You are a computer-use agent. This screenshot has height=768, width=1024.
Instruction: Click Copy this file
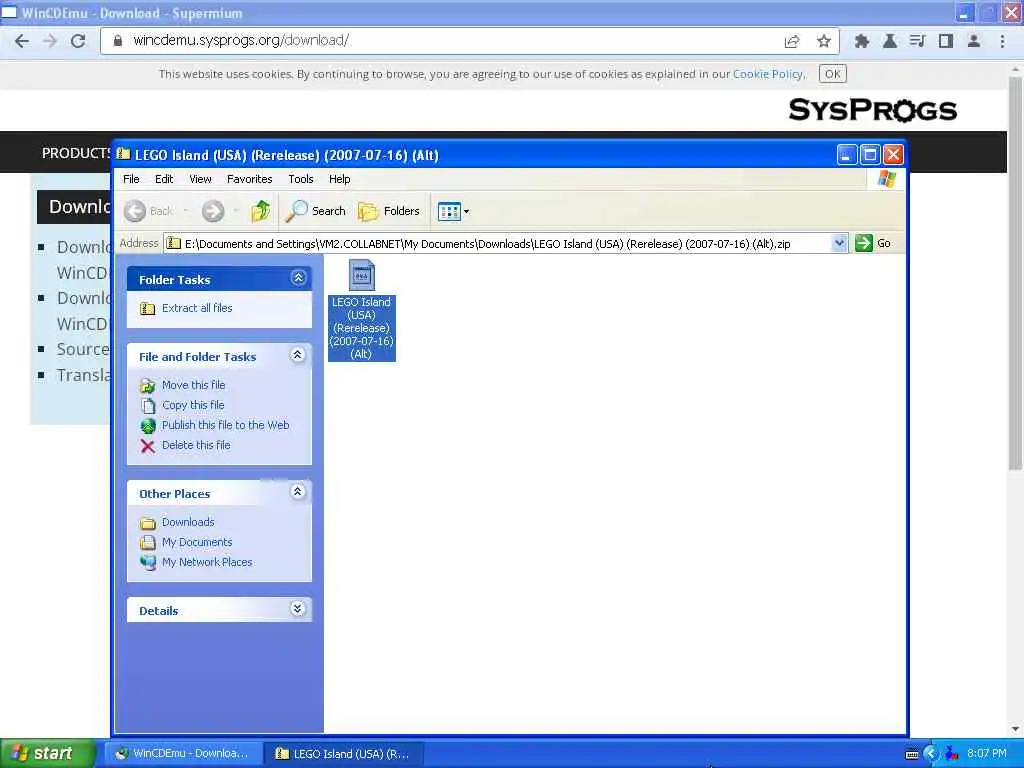(193, 405)
